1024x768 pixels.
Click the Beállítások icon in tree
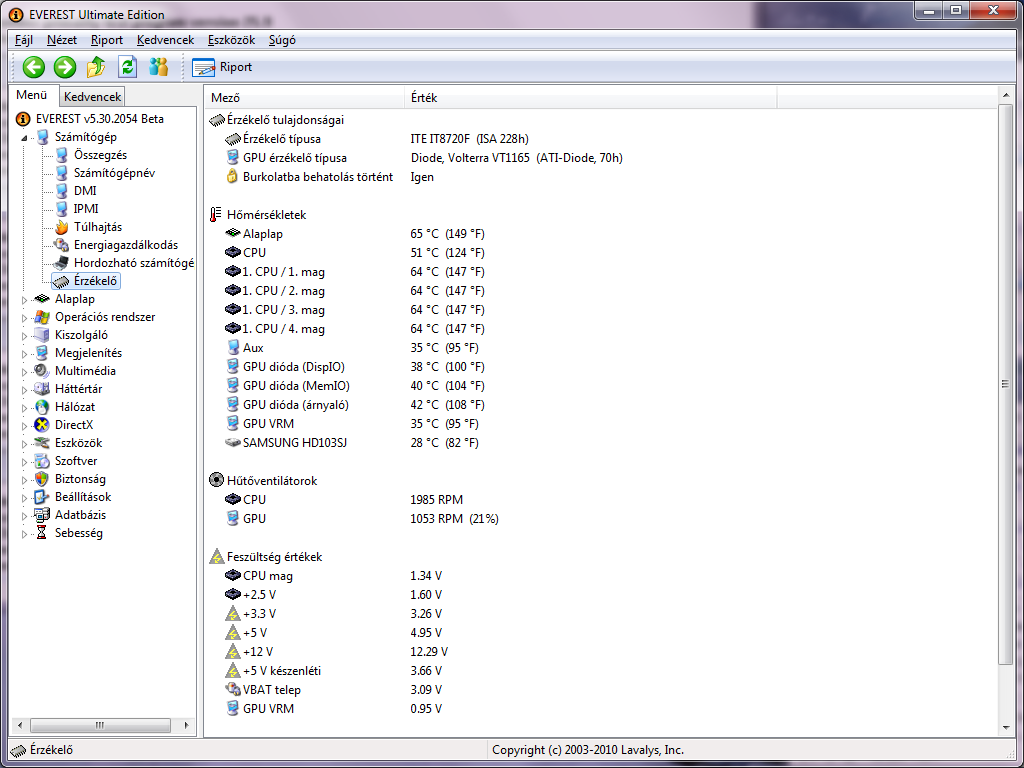(x=42, y=497)
